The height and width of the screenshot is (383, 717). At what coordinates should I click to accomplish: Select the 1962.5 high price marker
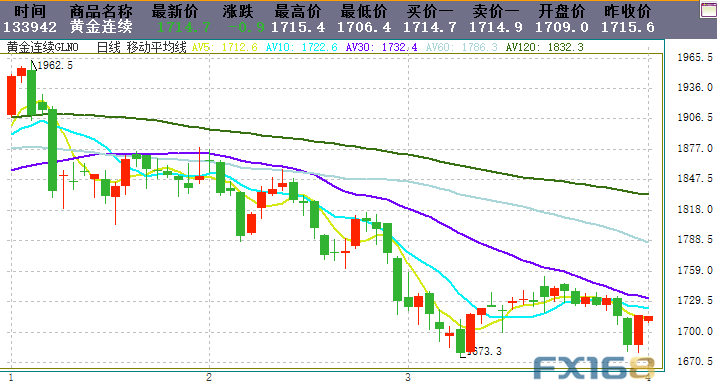(55, 65)
